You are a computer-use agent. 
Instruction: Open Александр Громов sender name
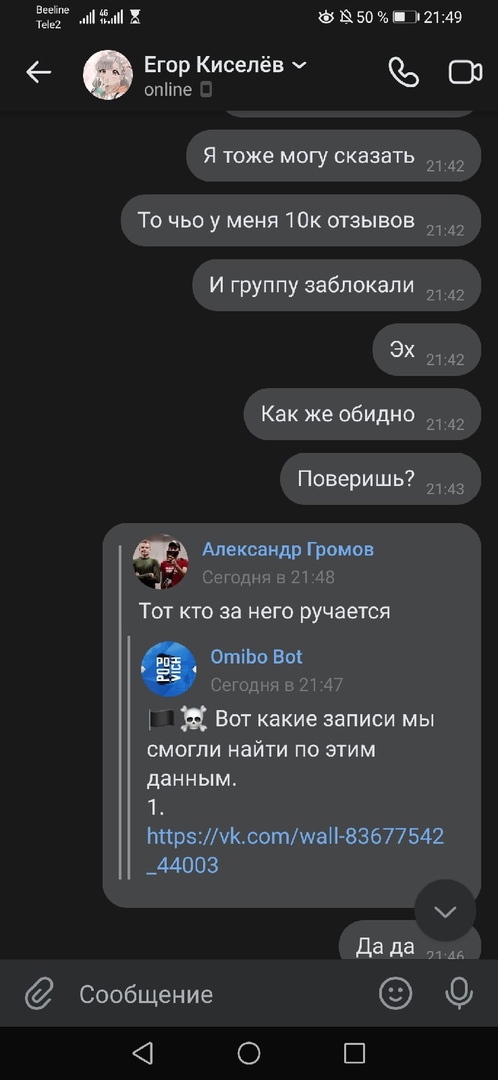pyautogui.click(x=288, y=550)
